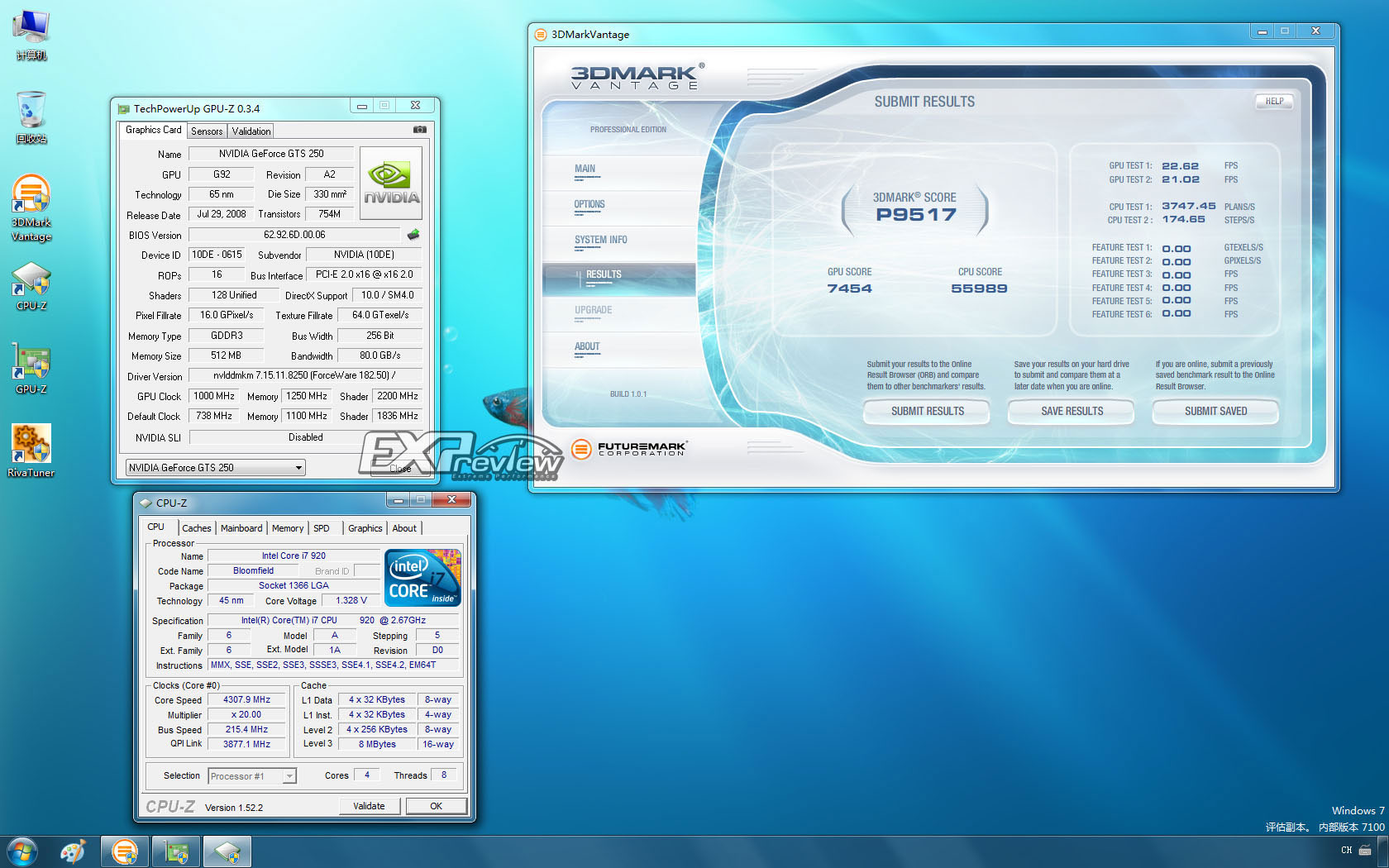Click the HELP button in 3DMark Vantage
This screenshot has width=1389, height=868.
click(x=1274, y=102)
